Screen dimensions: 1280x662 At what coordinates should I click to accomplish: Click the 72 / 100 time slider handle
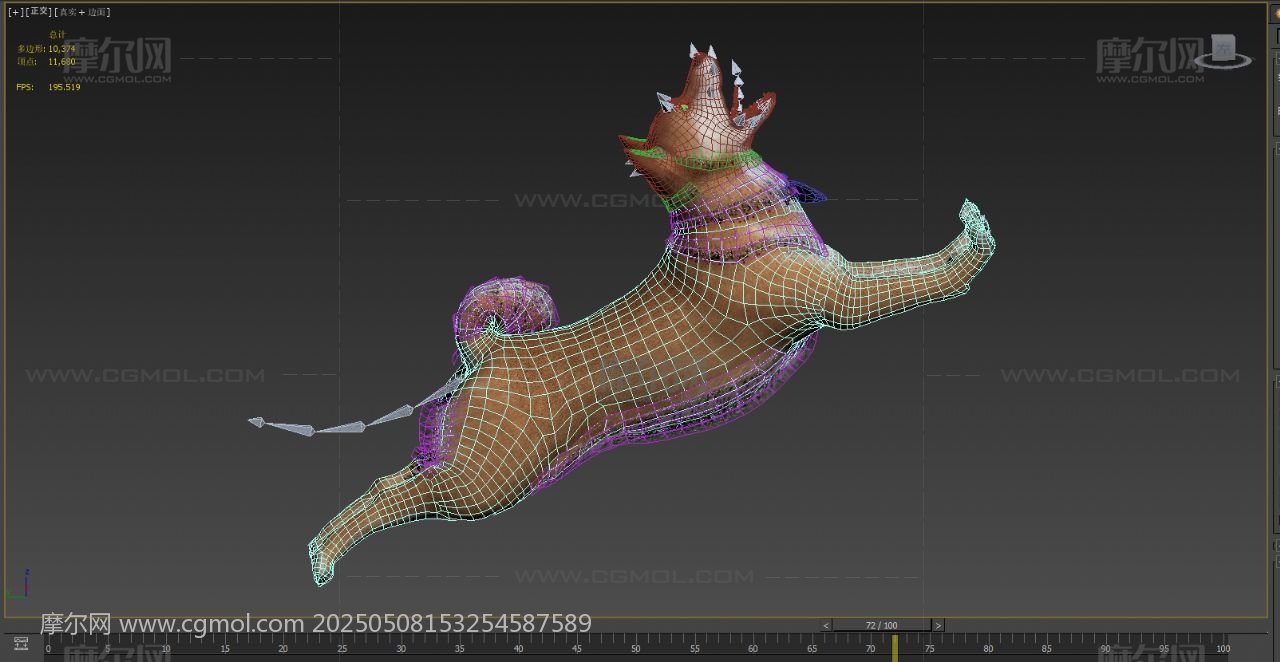(x=881, y=625)
